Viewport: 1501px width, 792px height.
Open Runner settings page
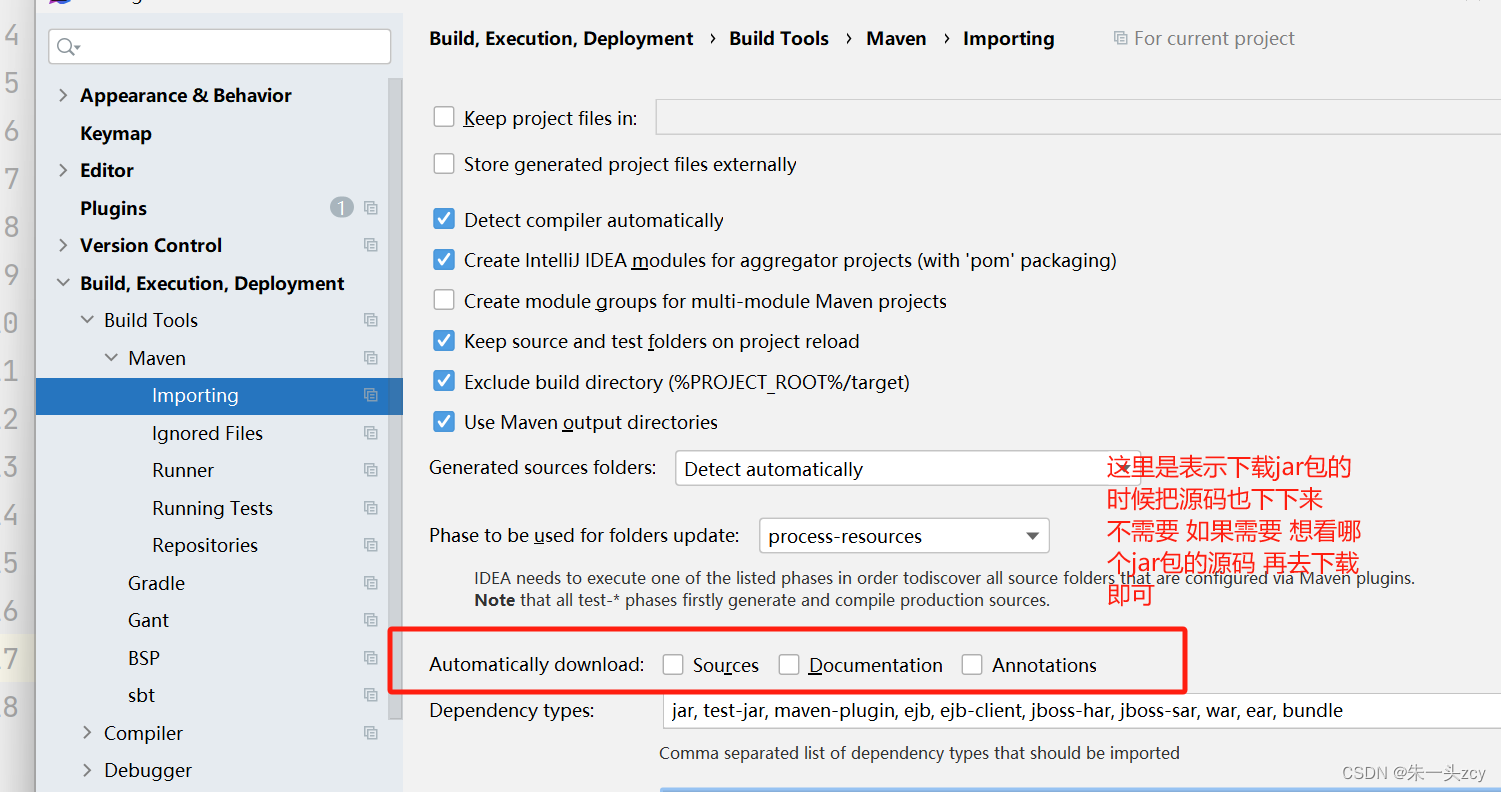click(x=183, y=470)
